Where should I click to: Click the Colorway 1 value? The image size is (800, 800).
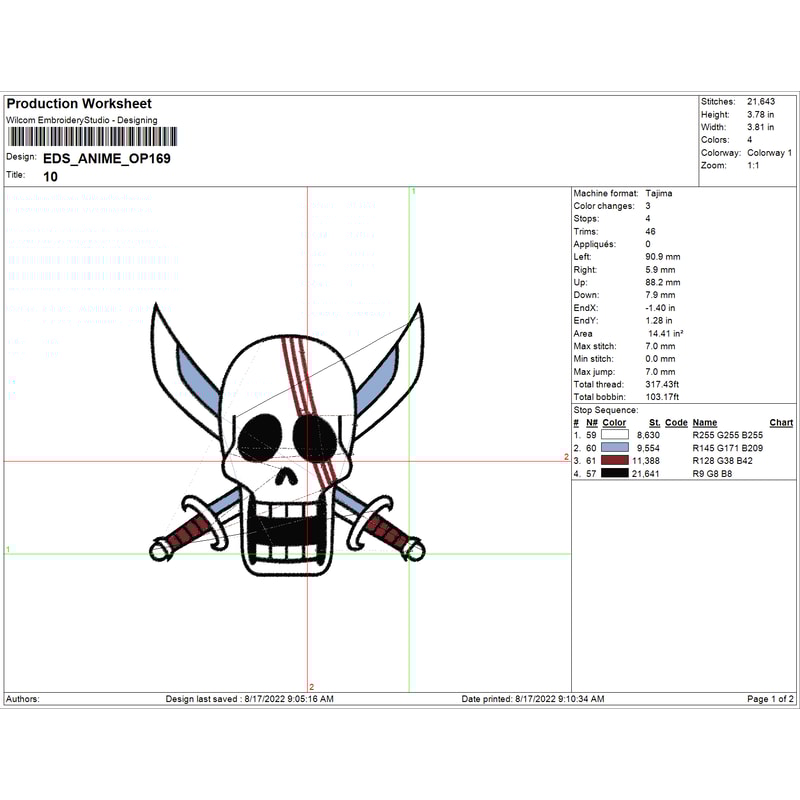[x=769, y=153]
